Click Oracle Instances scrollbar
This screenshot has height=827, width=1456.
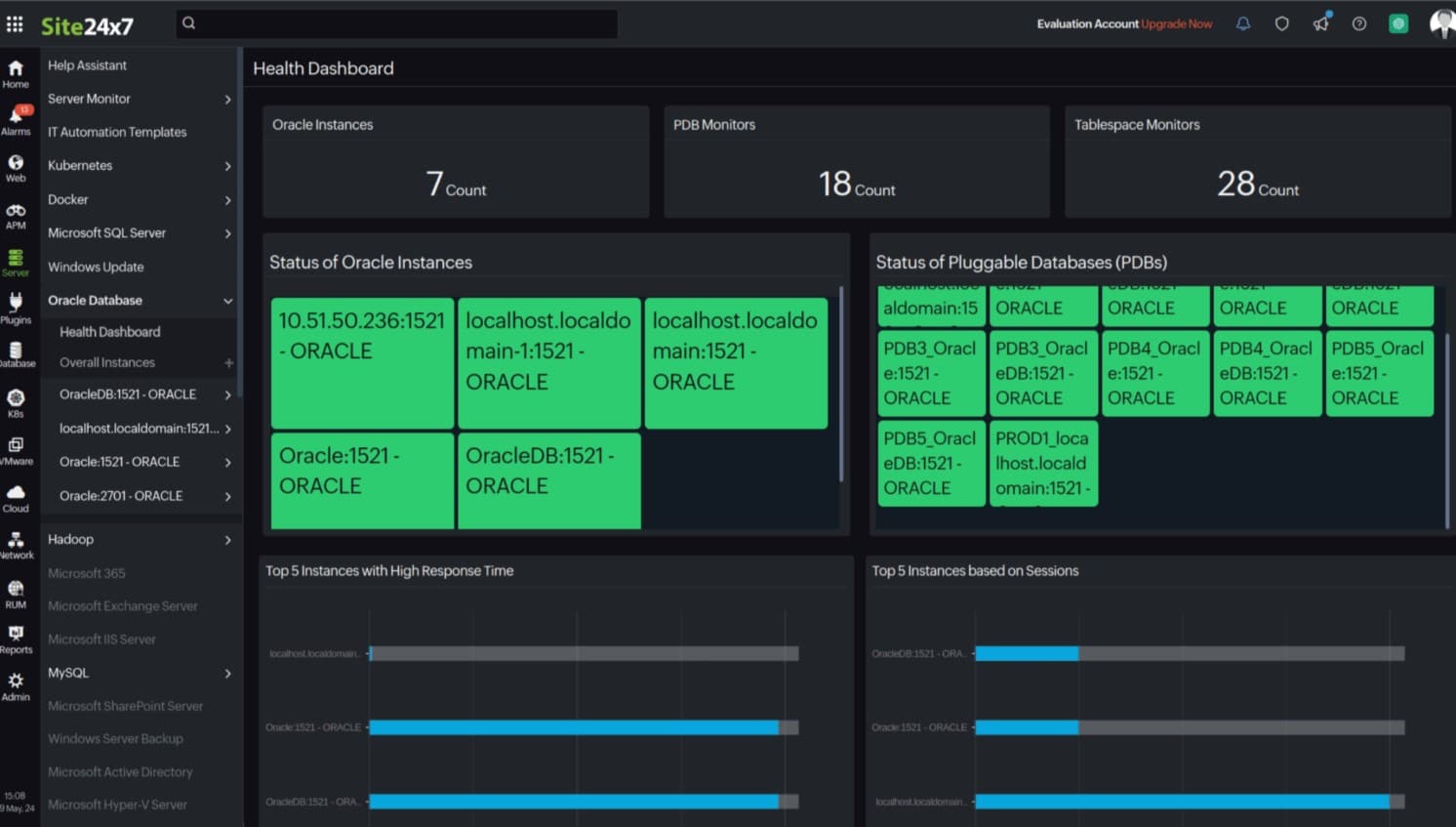841,384
